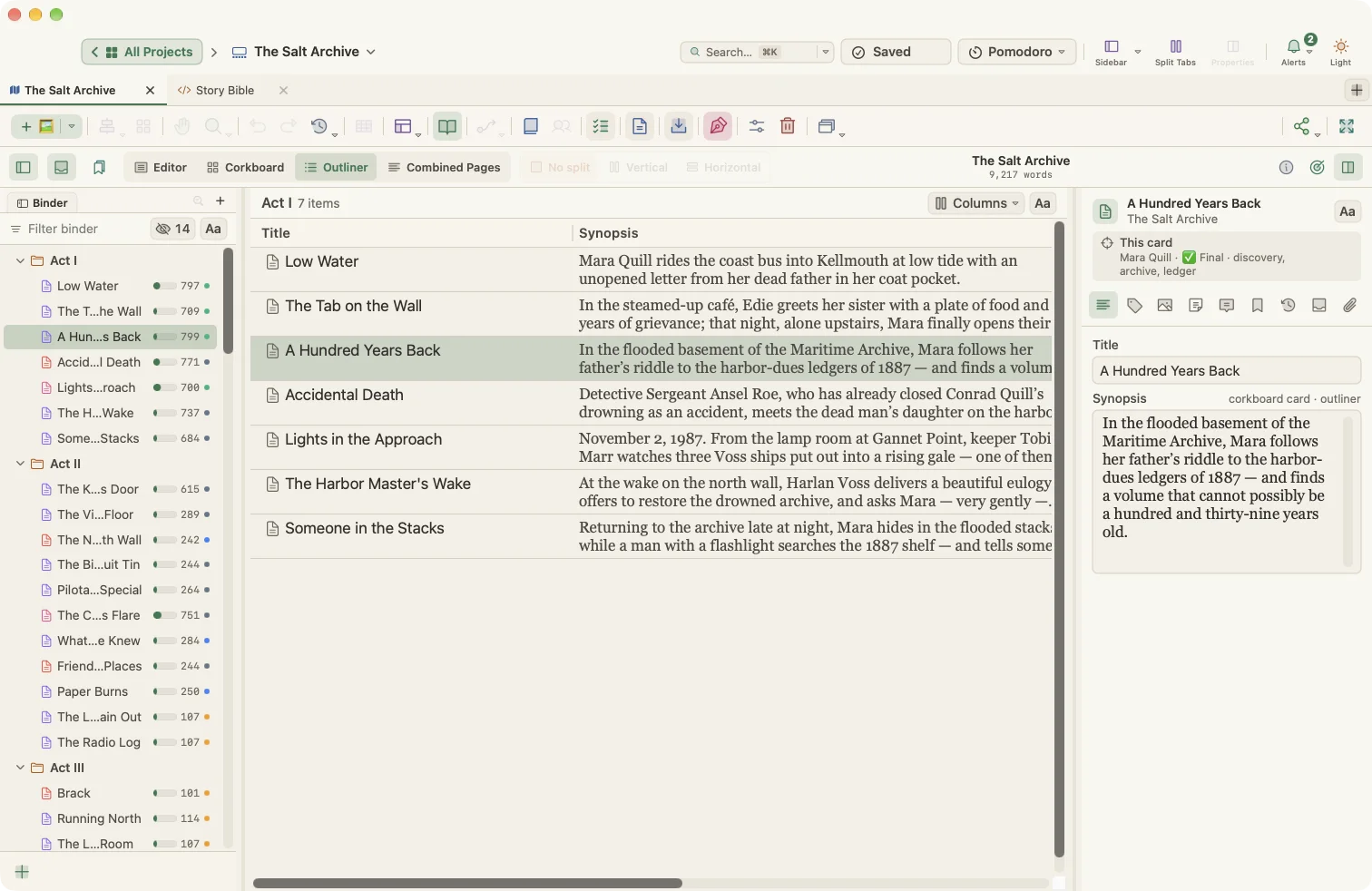
Task: Click the download import icon in the toolbar
Action: coord(679,126)
